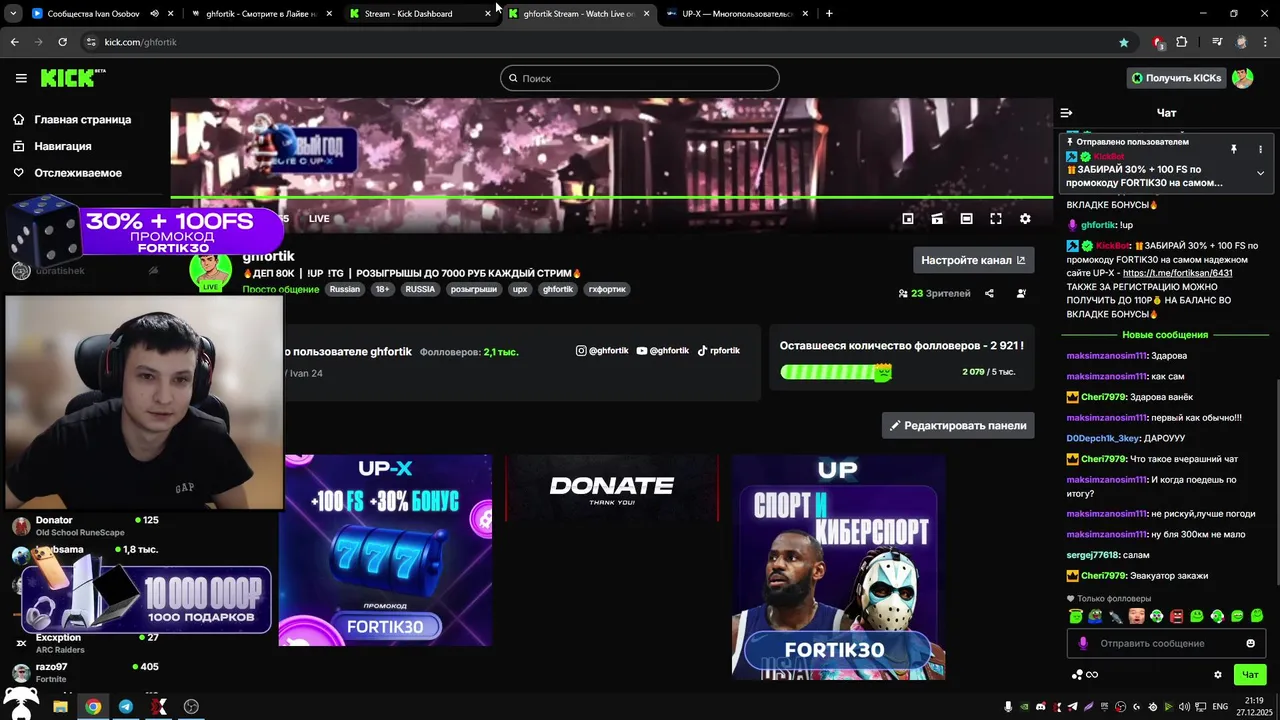Open a new browser tab
The height and width of the screenshot is (720, 1280).
tap(829, 14)
